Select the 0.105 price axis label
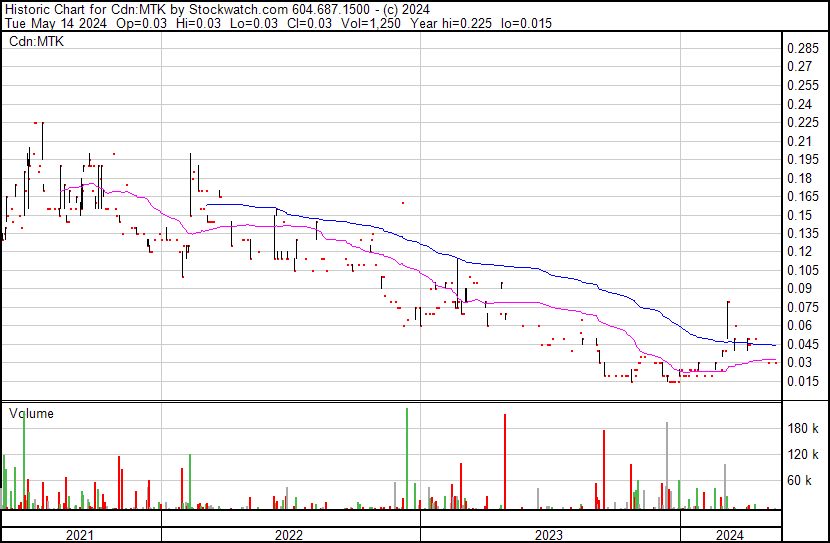The height and width of the screenshot is (543, 830). (802, 270)
